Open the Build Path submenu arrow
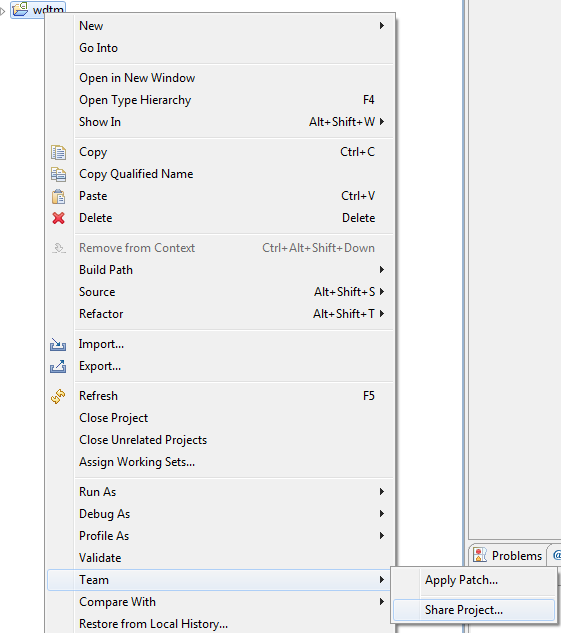 [382, 270]
